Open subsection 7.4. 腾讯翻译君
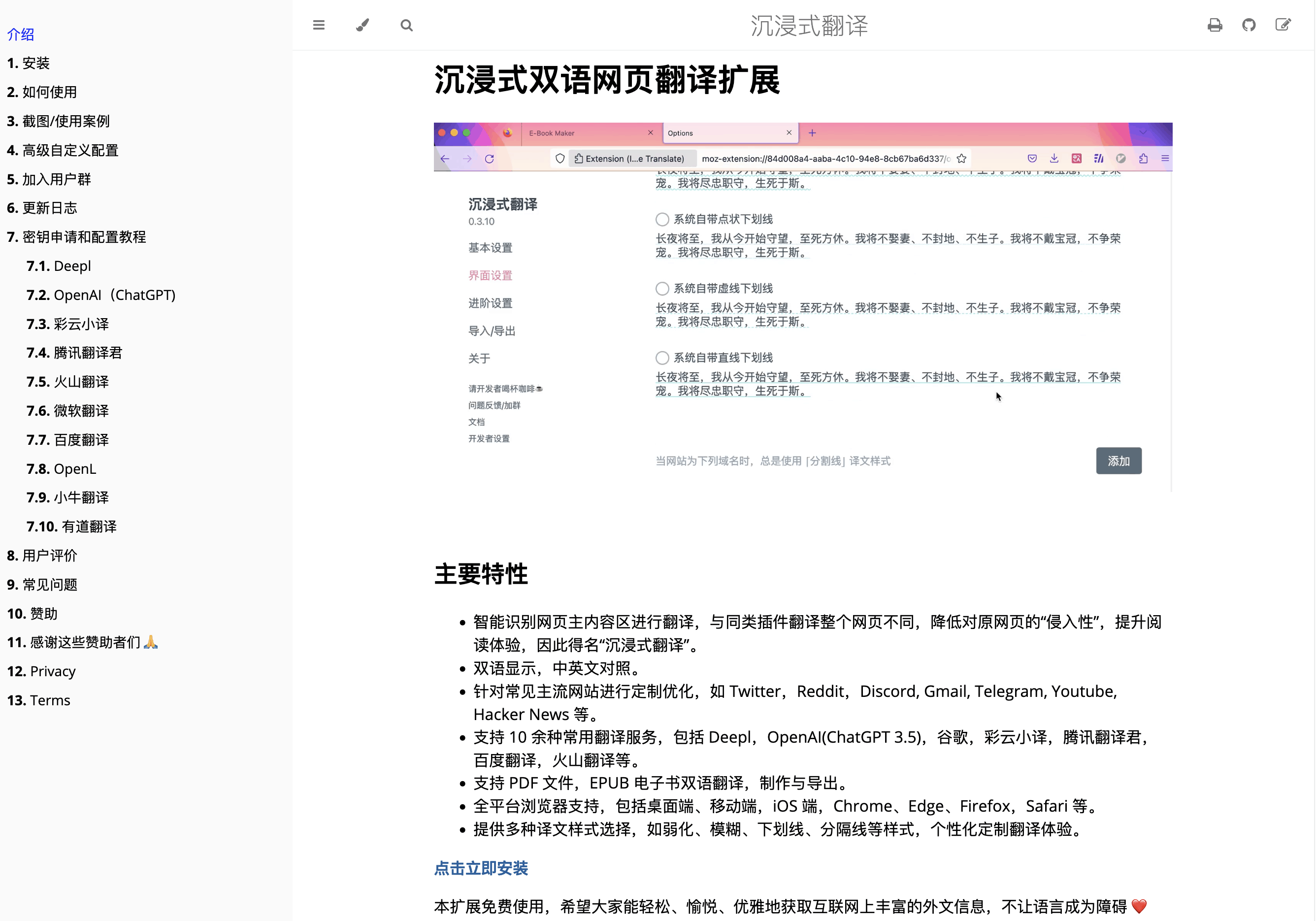The image size is (1316, 921). (x=74, y=353)
